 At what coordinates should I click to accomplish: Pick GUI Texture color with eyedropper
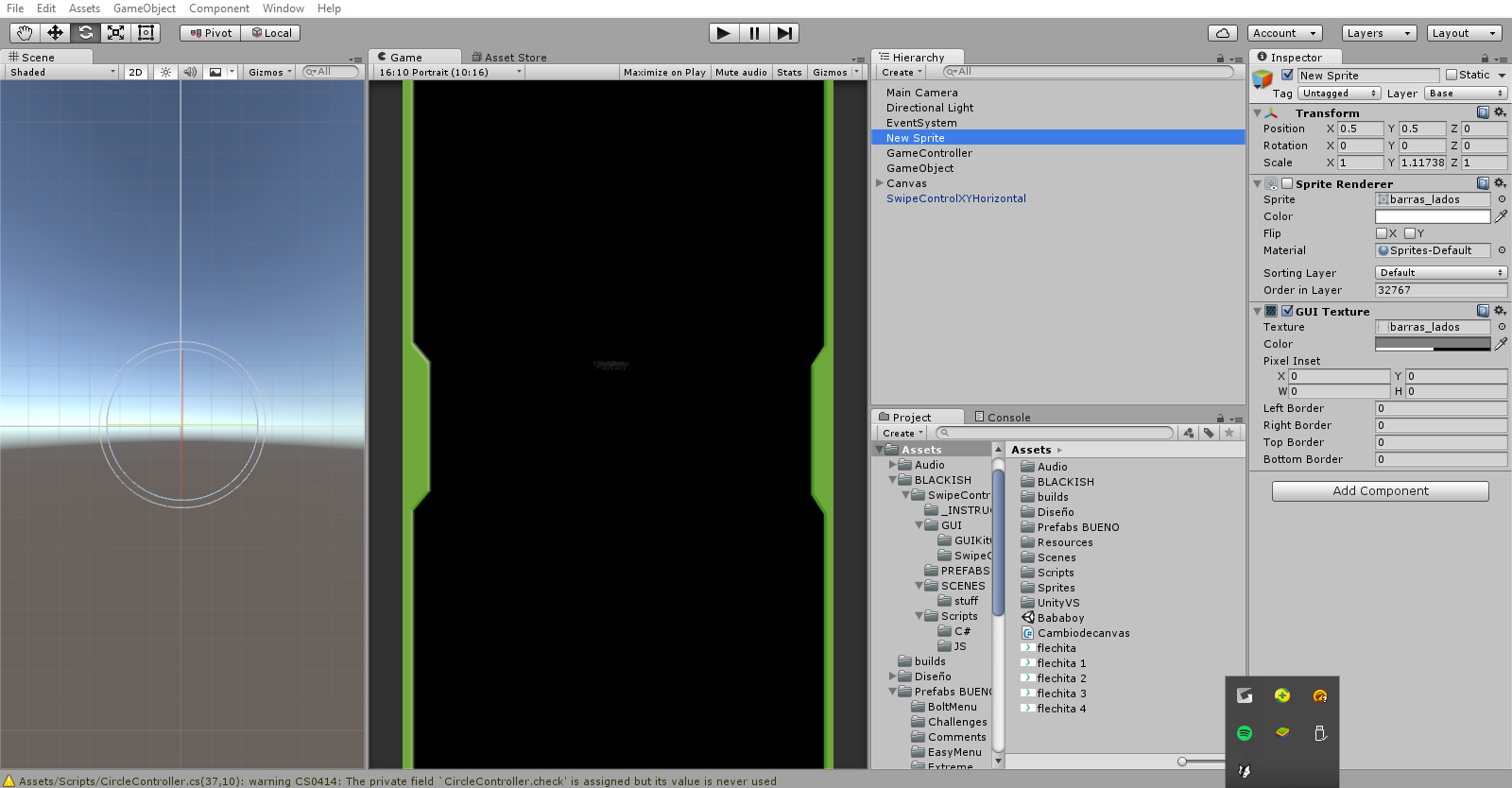[x=1501, y=344]
